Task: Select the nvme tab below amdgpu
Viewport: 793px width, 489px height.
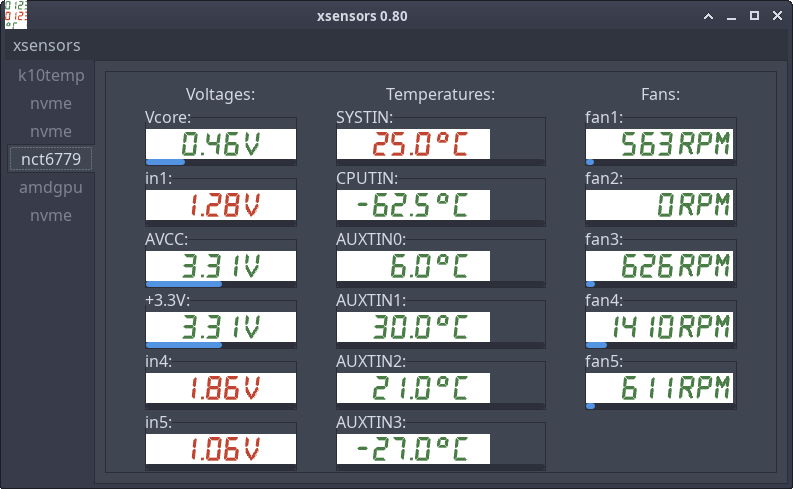Action: click(51, 215)
